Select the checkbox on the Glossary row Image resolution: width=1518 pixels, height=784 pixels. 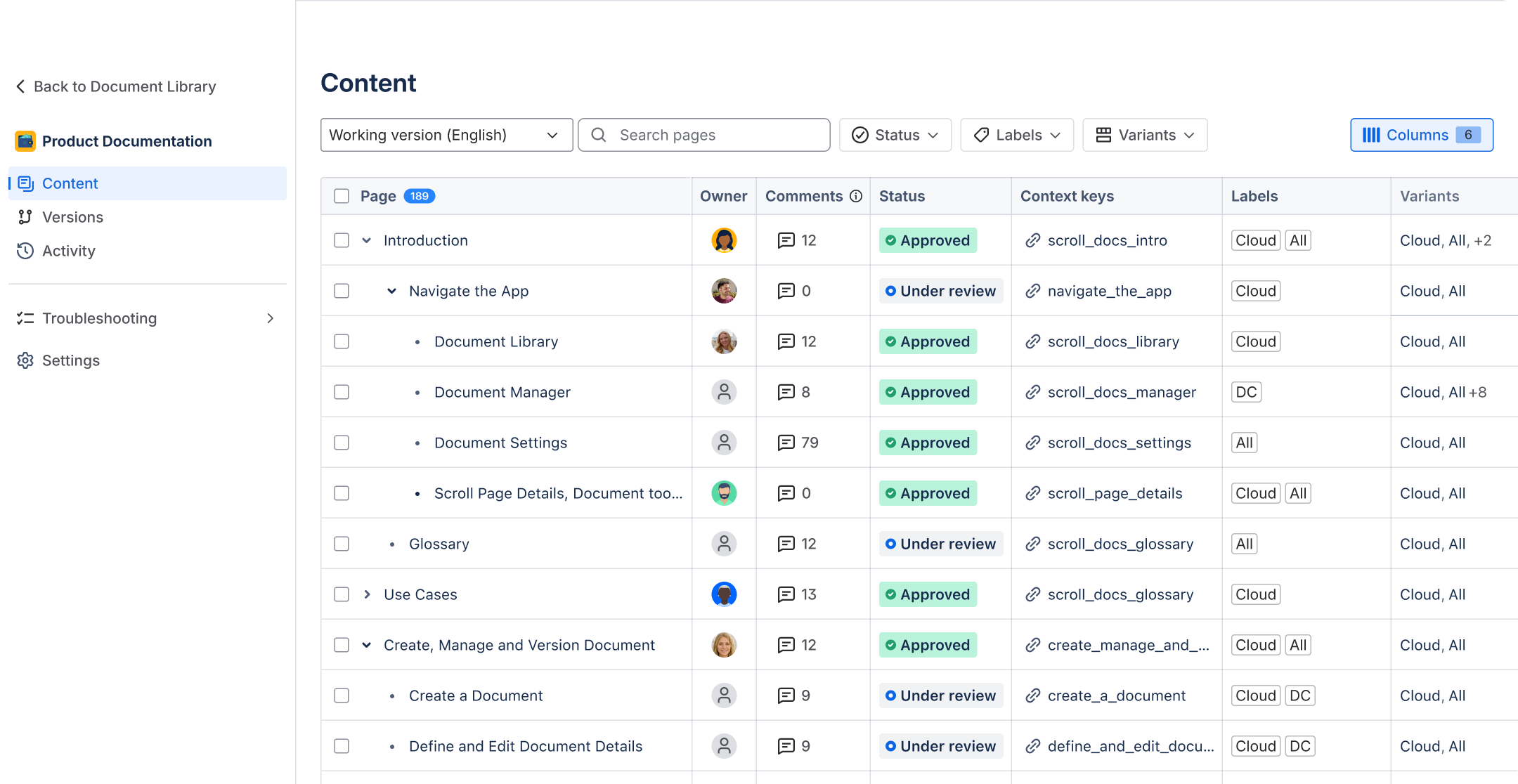click(342, 544)
